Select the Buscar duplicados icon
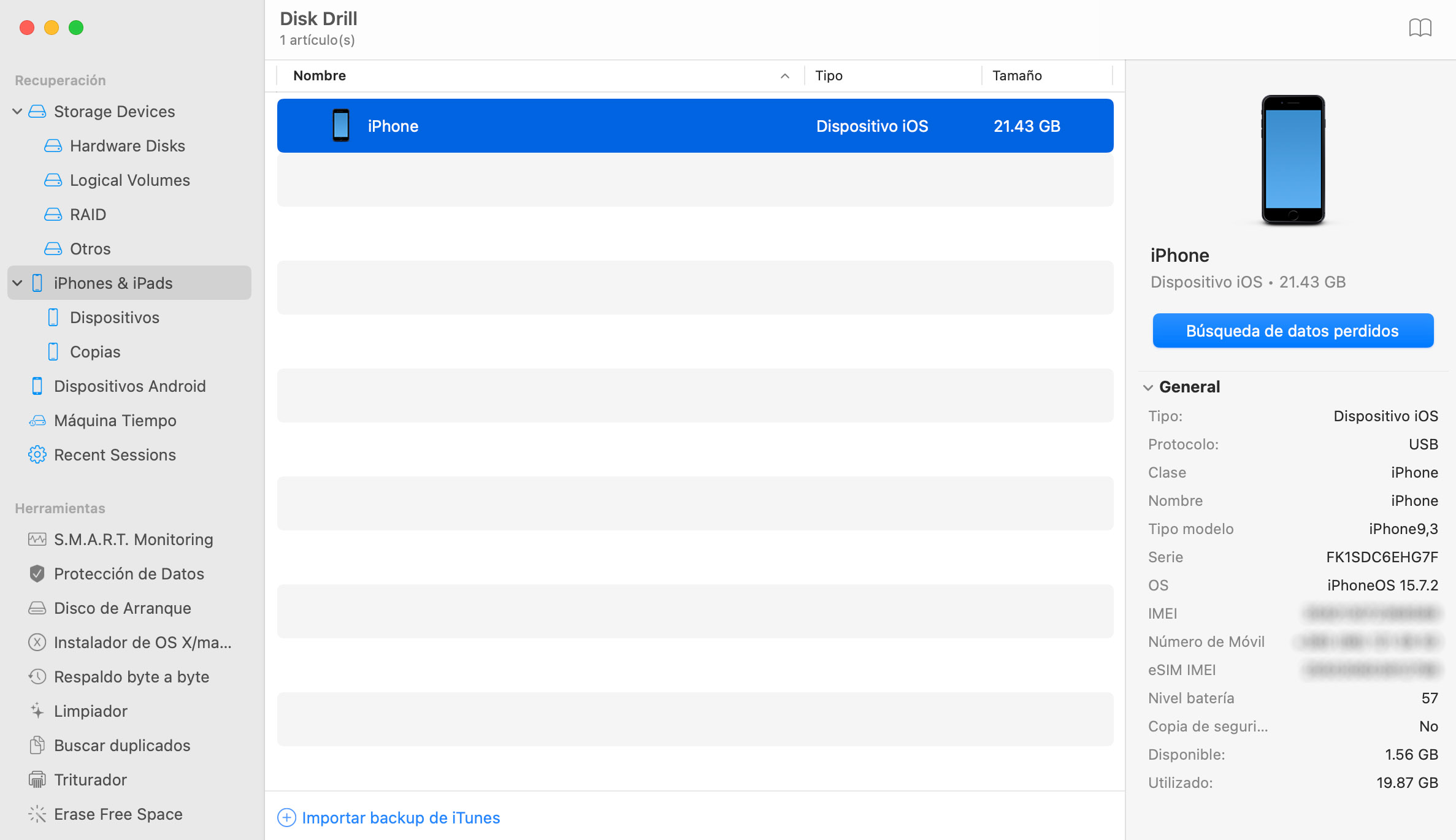Image resolution: width=1456 pixels, height=840 pixels. tap(37, 745)
